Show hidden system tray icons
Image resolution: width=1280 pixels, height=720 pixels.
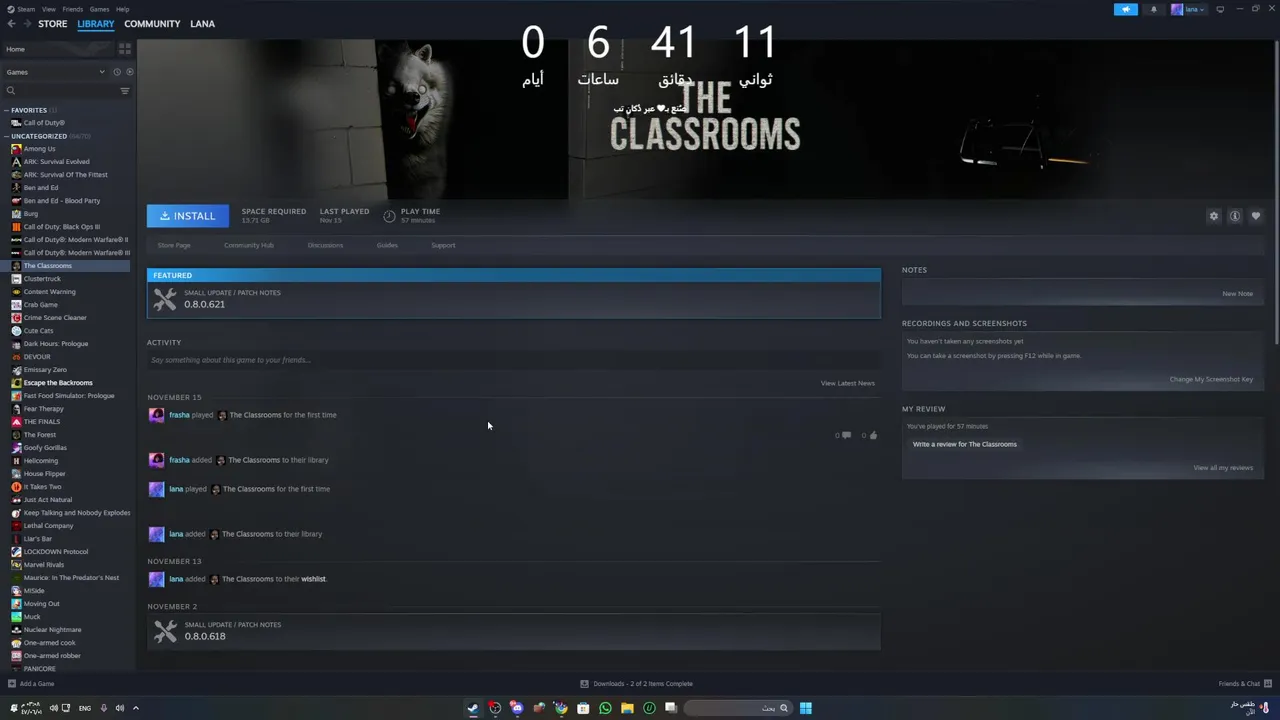(x=136, y=708)
